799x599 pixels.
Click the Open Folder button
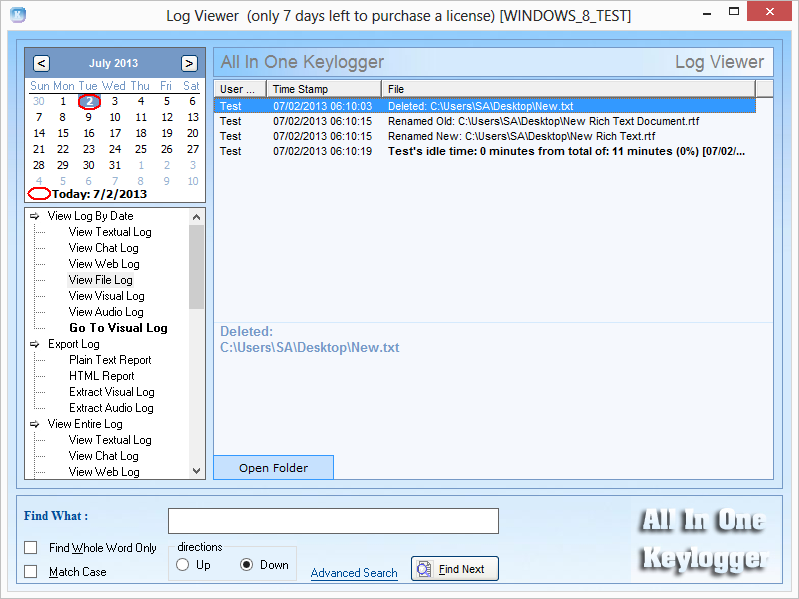(x=273, y=468)
